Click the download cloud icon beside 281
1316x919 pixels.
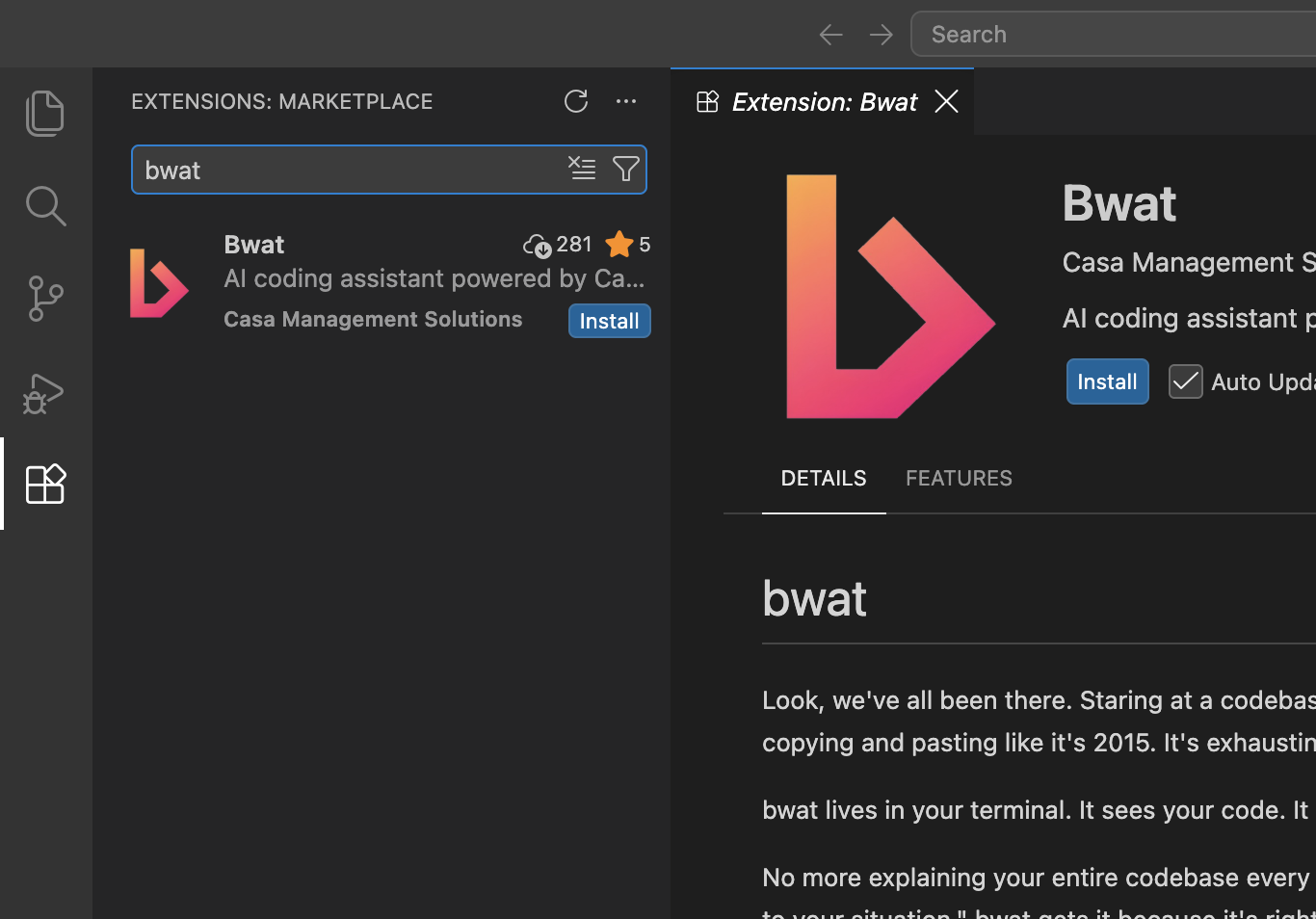(537, 246)
